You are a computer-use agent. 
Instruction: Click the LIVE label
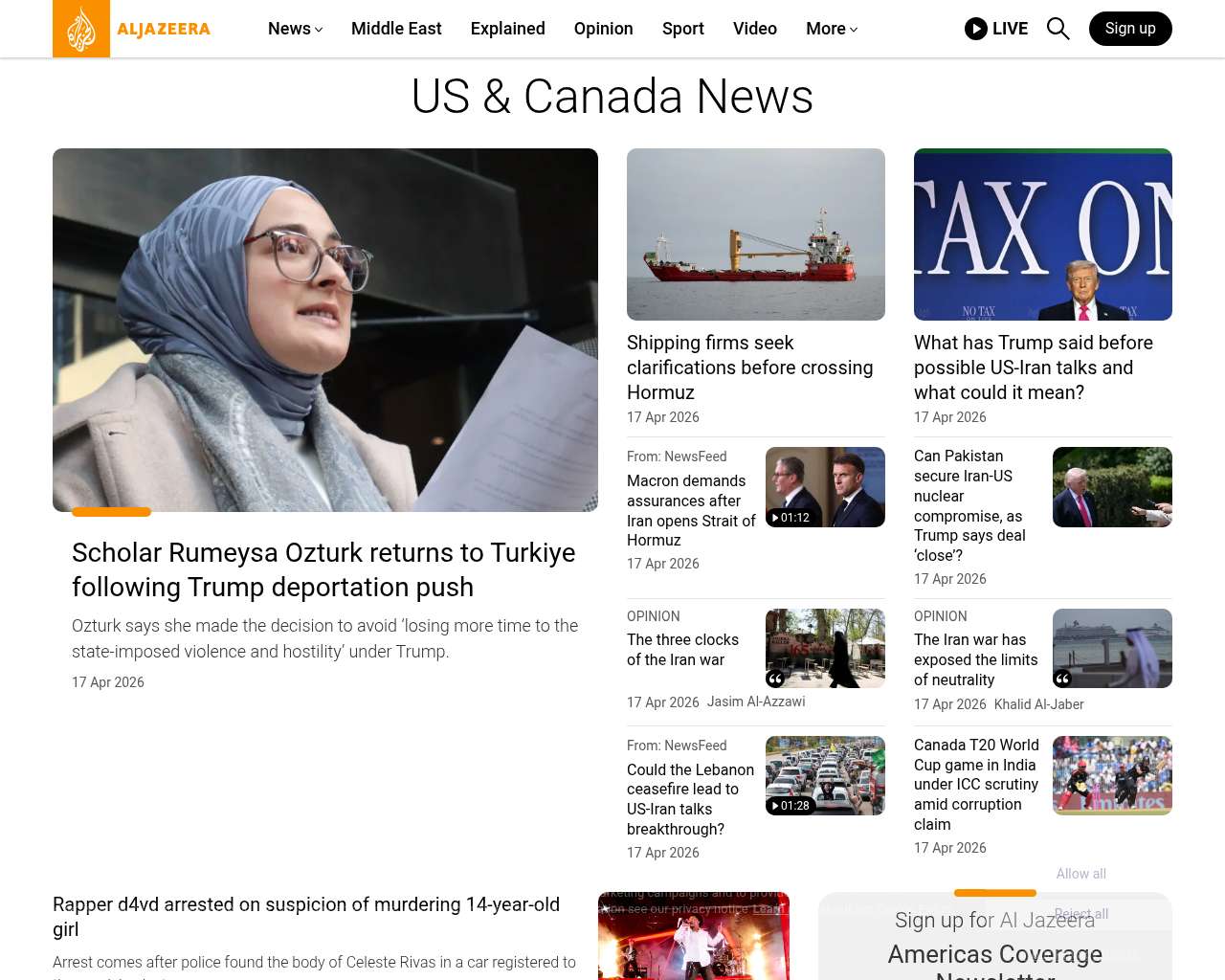pyautogui.click(x=1011, y=29)
